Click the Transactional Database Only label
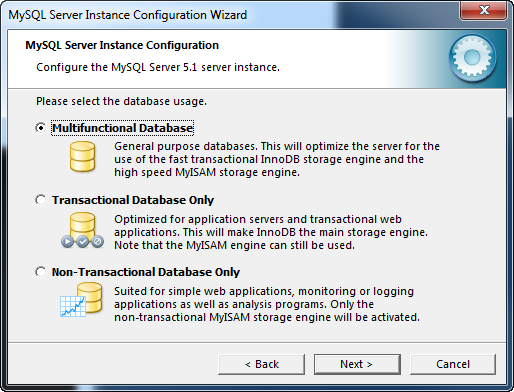The image size is (514, 392). tap(133, 200)
